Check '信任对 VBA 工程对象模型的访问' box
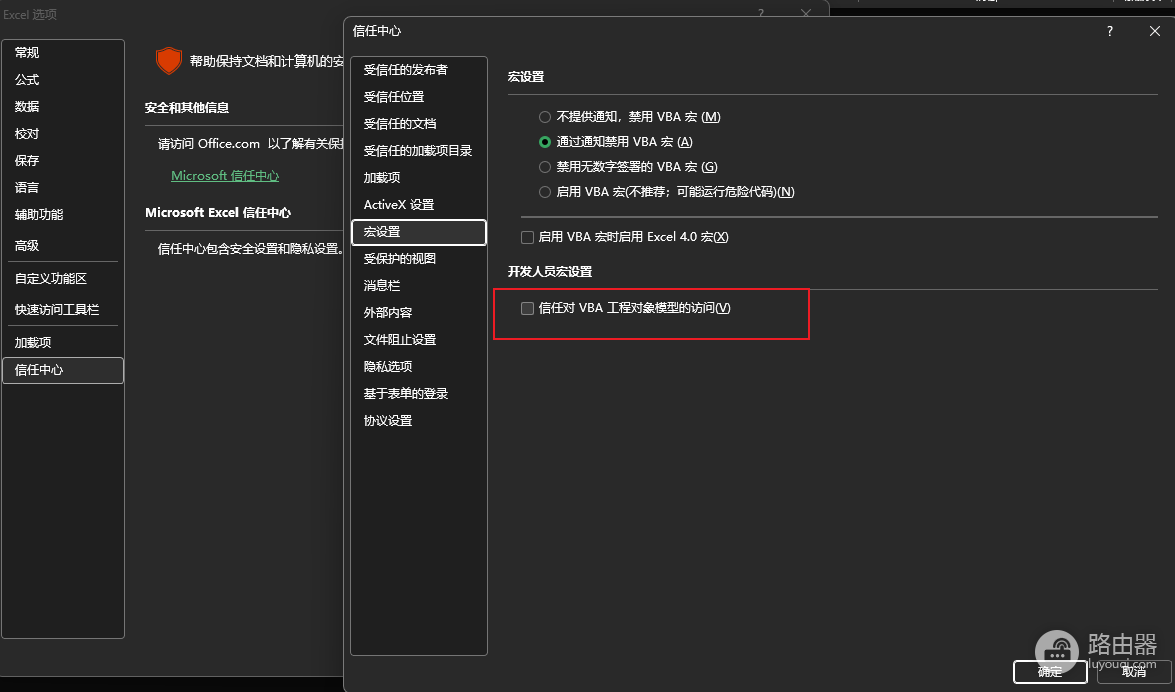 pos(528,308)
